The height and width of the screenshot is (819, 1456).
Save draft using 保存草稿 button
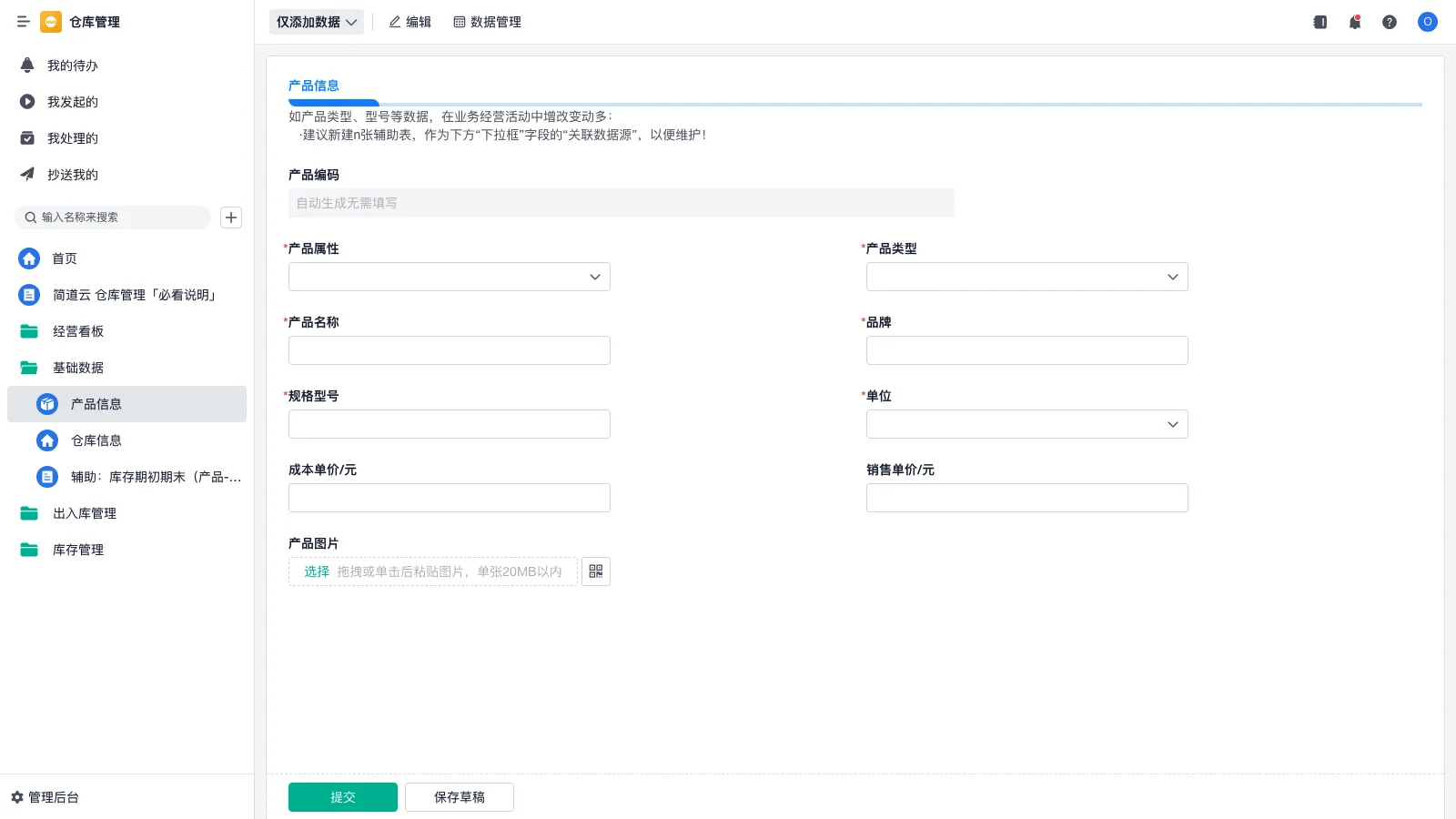pos(459,796)
